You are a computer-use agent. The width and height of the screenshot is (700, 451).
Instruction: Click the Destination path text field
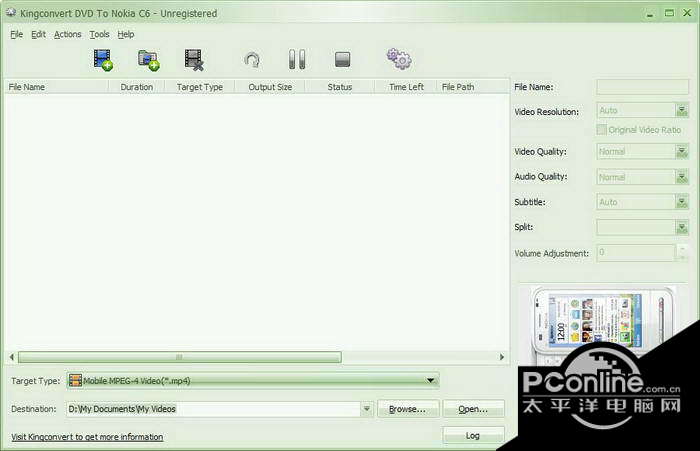point(213,409)
